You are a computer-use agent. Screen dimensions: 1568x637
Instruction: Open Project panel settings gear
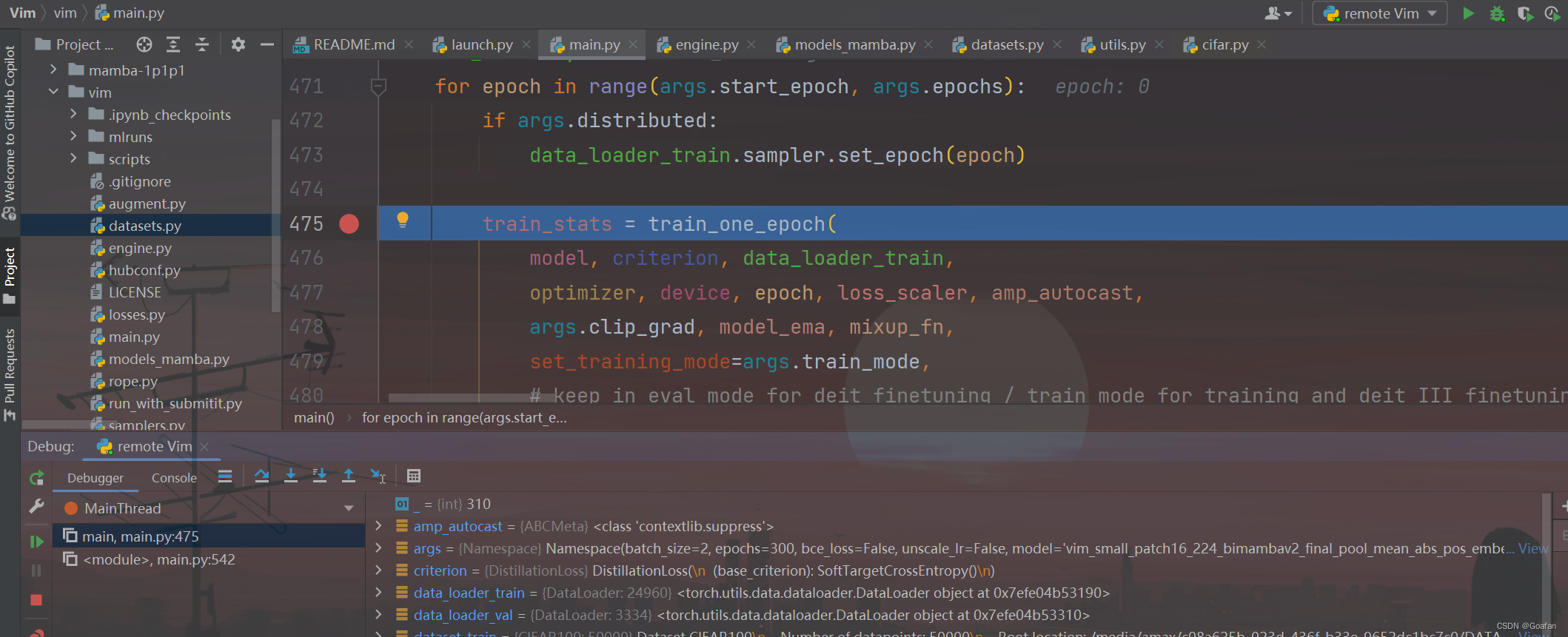click(x=238, y=44)
